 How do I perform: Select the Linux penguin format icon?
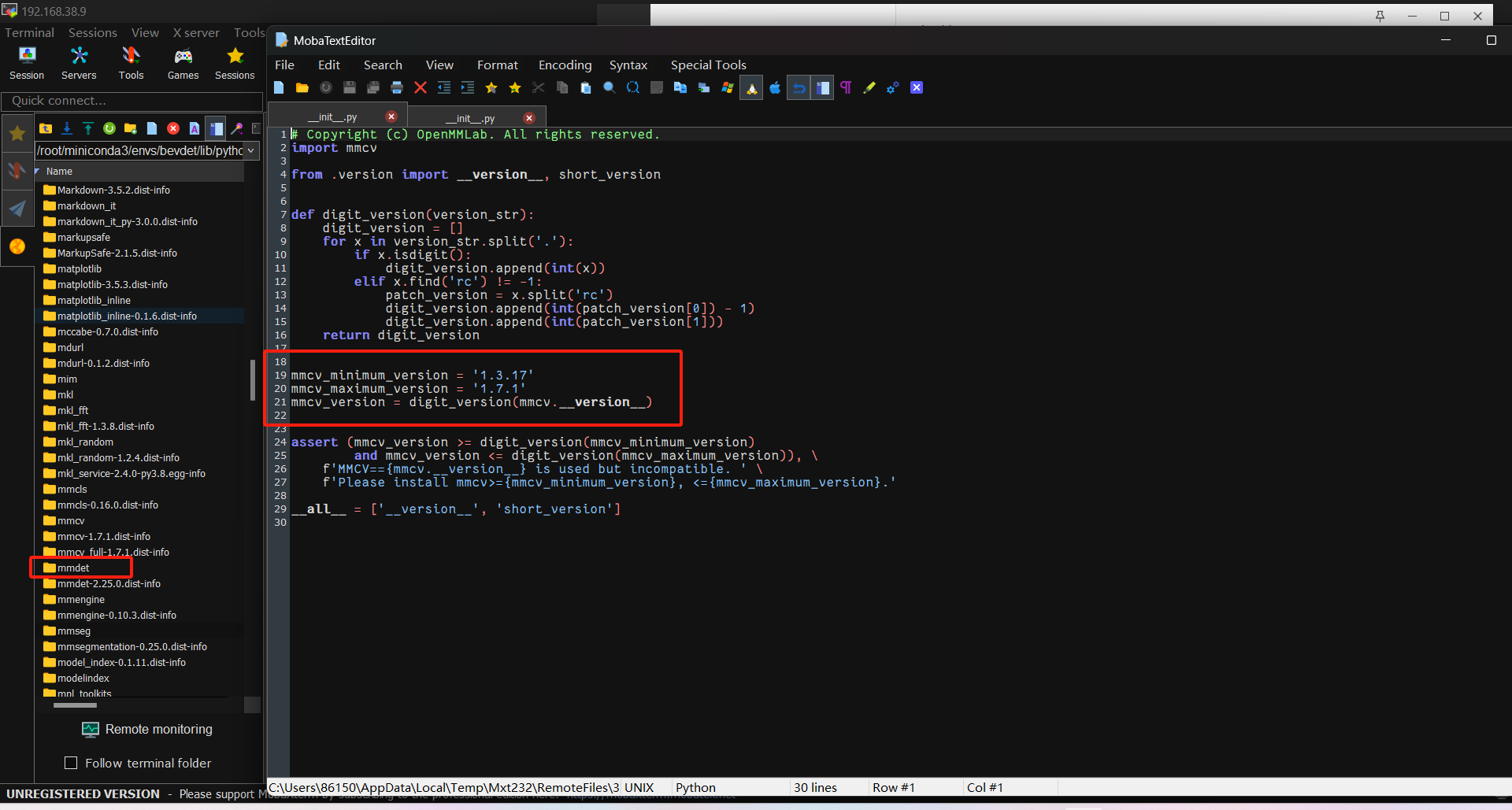751,87
